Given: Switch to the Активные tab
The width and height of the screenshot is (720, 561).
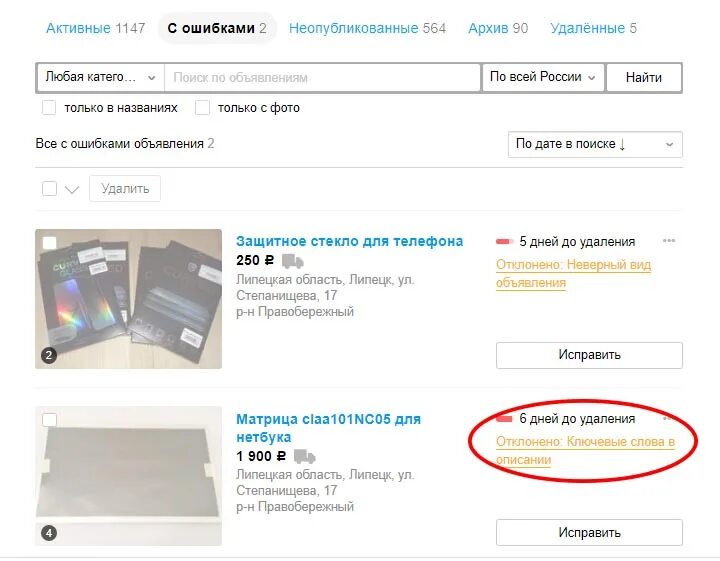Looking at the screenshot, I should point(96,28).
